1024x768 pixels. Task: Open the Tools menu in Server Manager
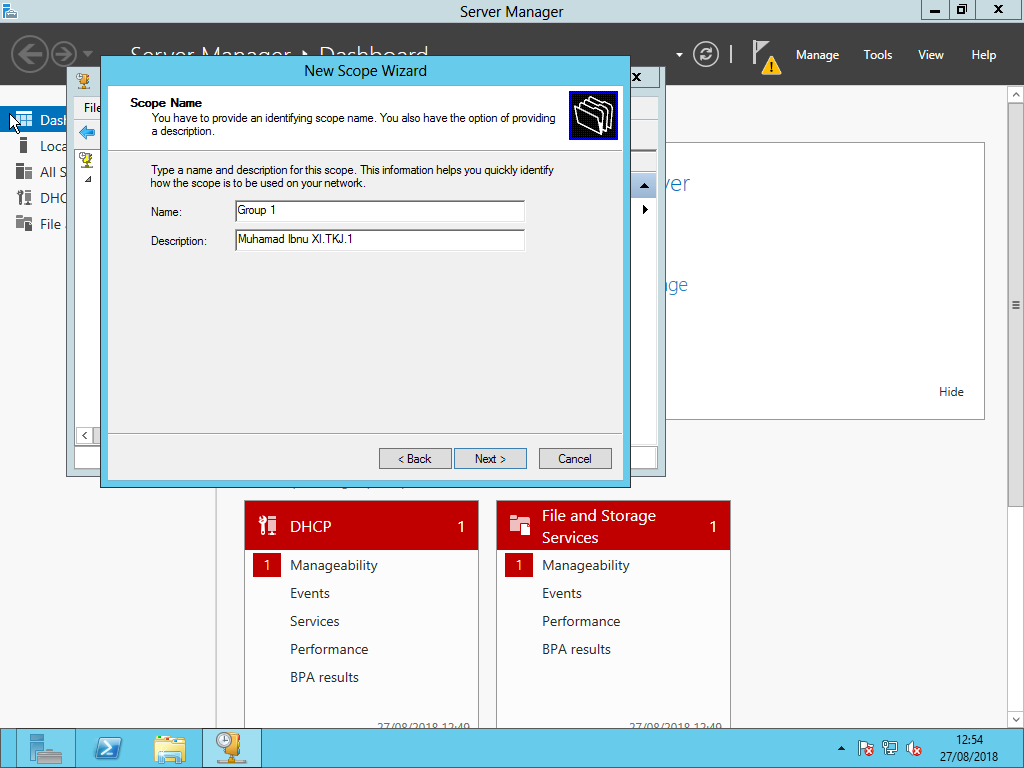click(877, 55)
